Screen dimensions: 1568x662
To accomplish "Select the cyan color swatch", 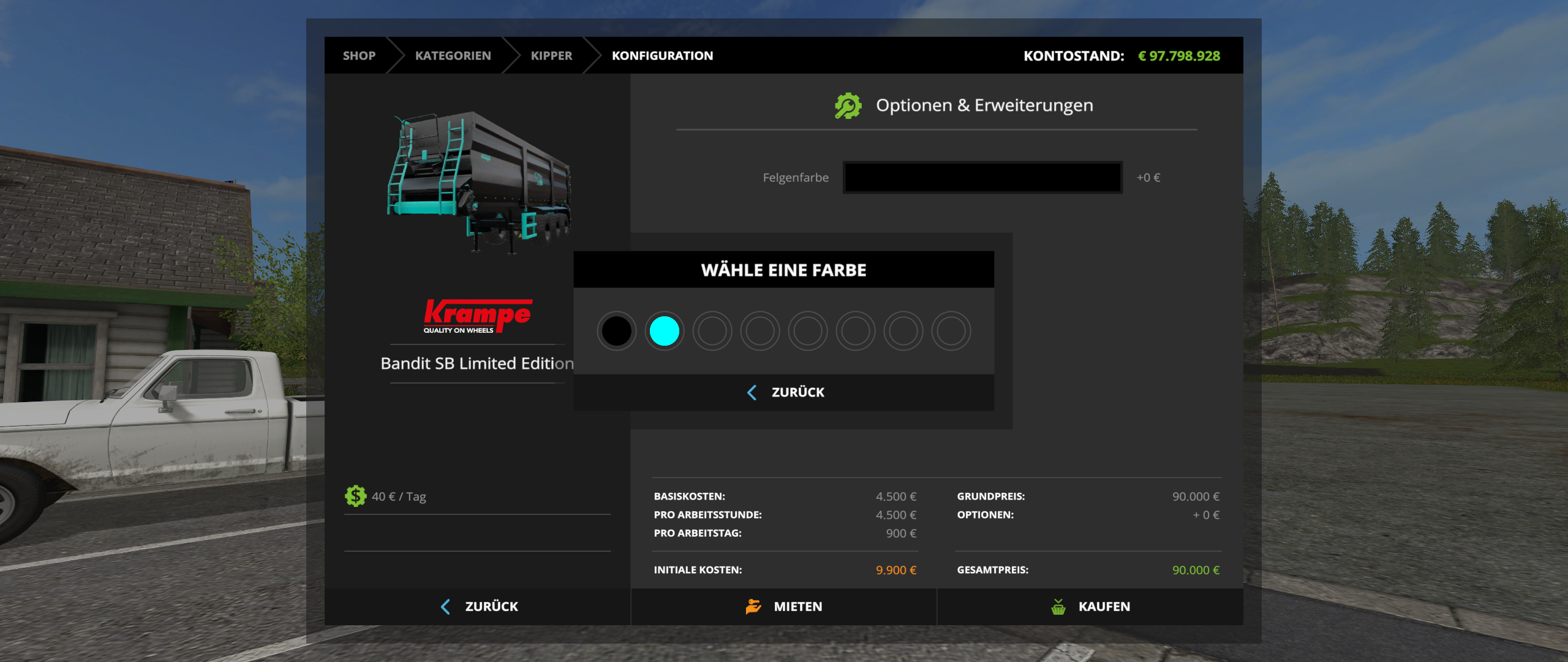I will pyautogui.click(x=664, y=331).
